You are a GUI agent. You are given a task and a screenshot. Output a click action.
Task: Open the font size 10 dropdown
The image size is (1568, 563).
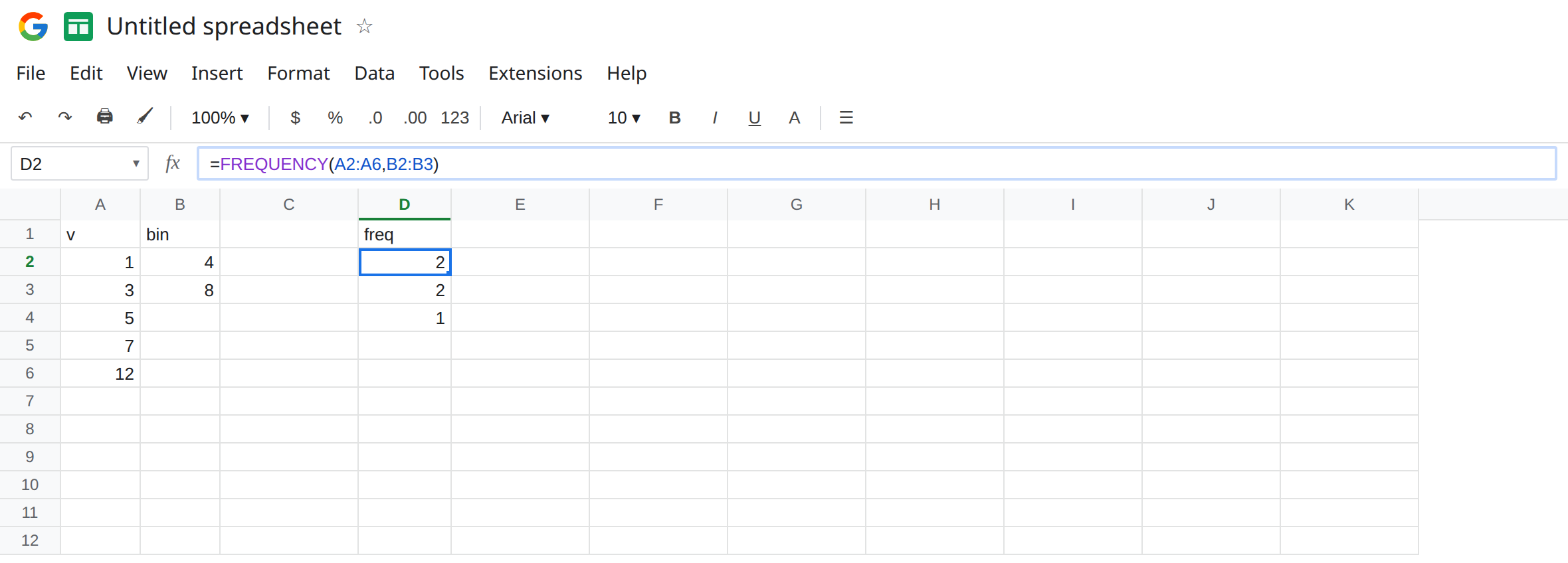(x=624, y=118)
